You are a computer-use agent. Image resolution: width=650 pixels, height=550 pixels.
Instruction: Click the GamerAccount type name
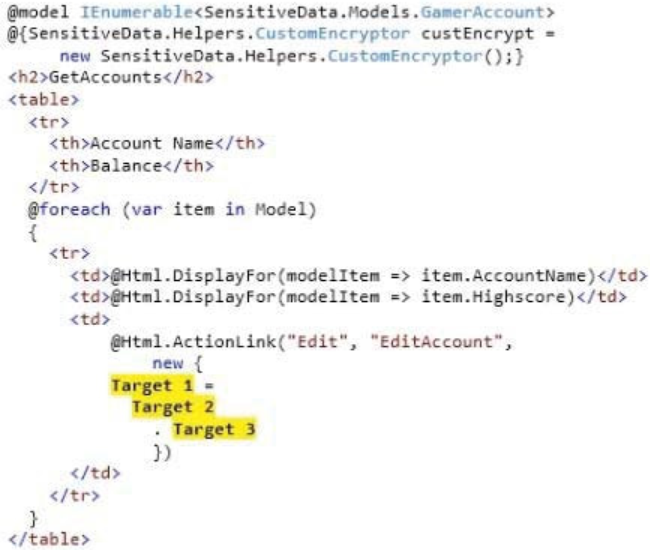[x=483, y=12]
